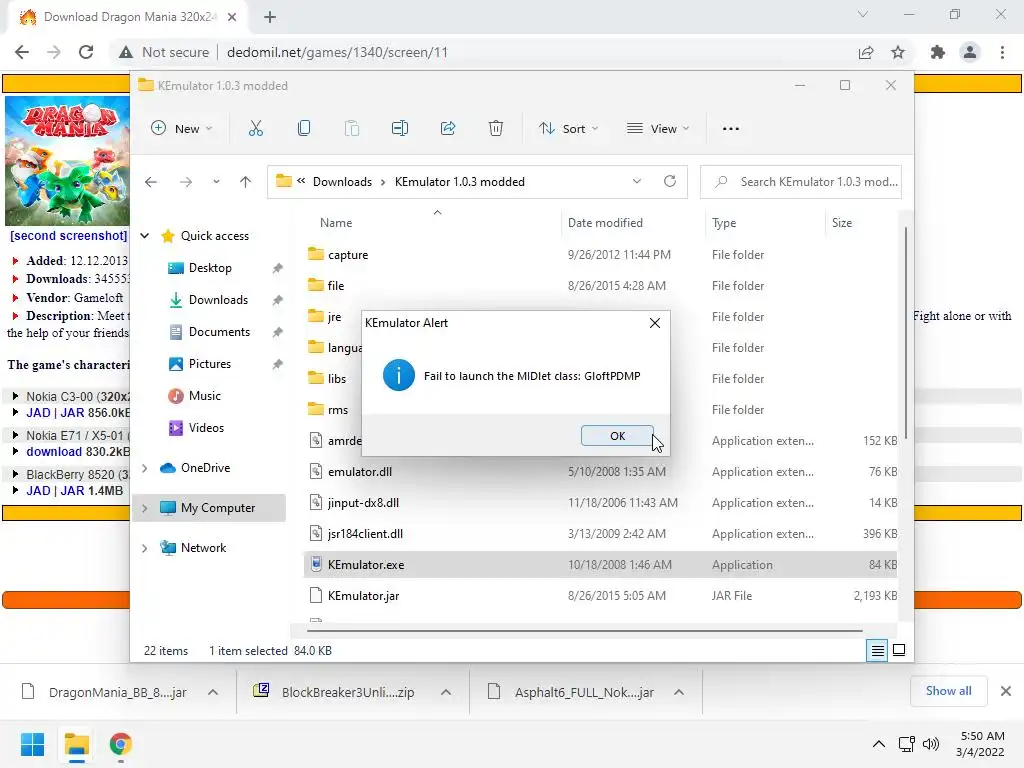The image size is (1024, 768).
Task: Bookmark this page with the star icon
Action: [x=898, y=52]
